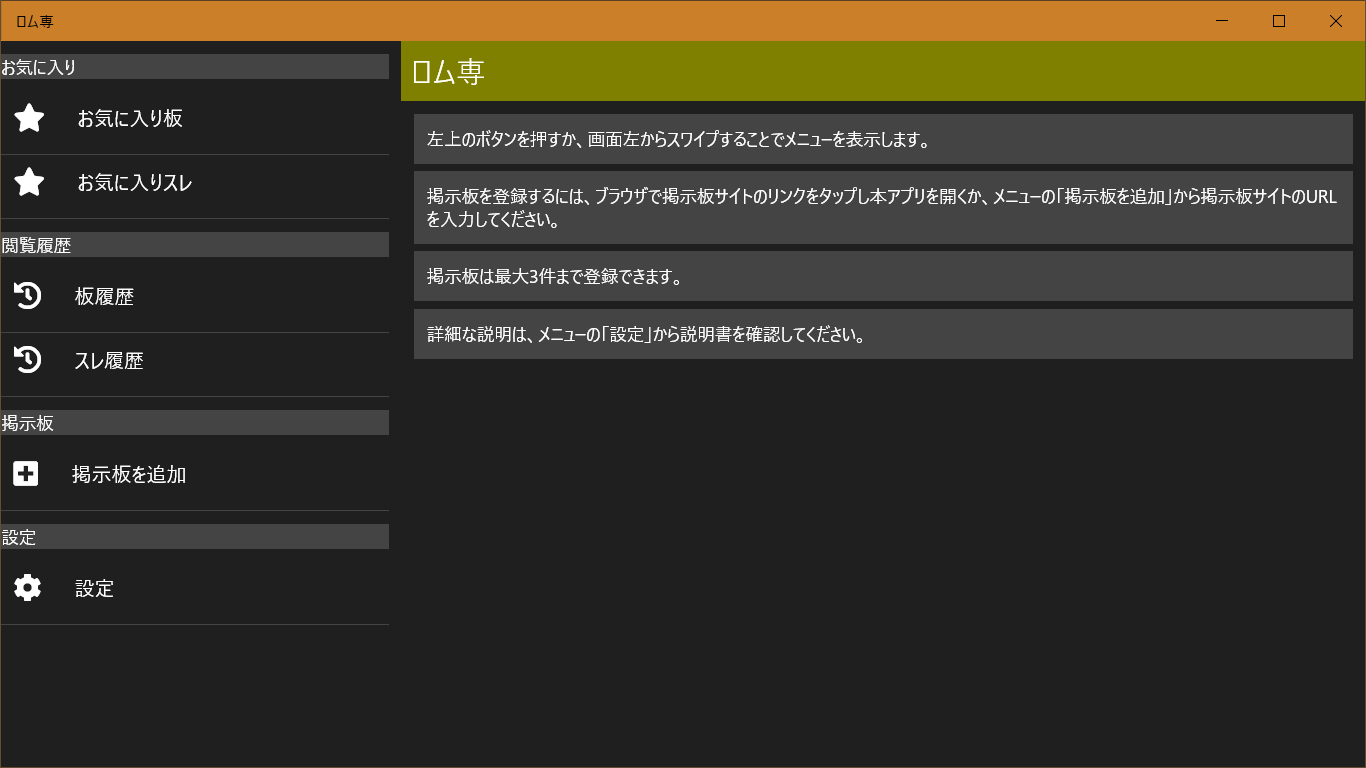Click the star icon next to お気に入りスレ
The height and width of the screenshot is (768, 1366).
28,182
